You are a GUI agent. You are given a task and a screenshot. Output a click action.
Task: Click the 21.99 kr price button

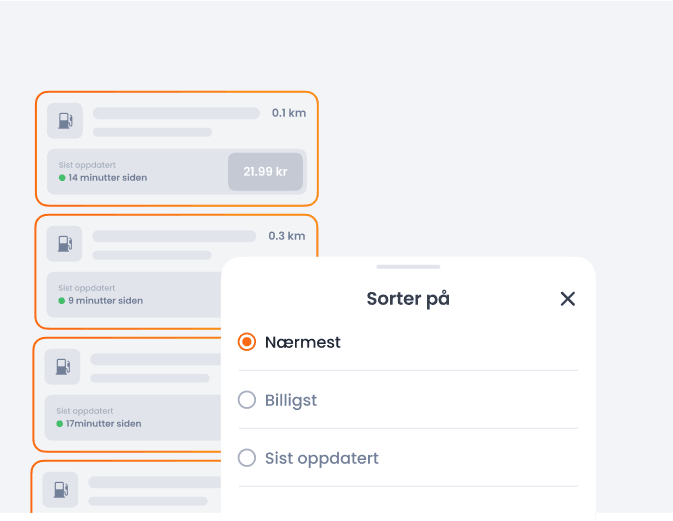pyautogui.click(x=265, y=172)
